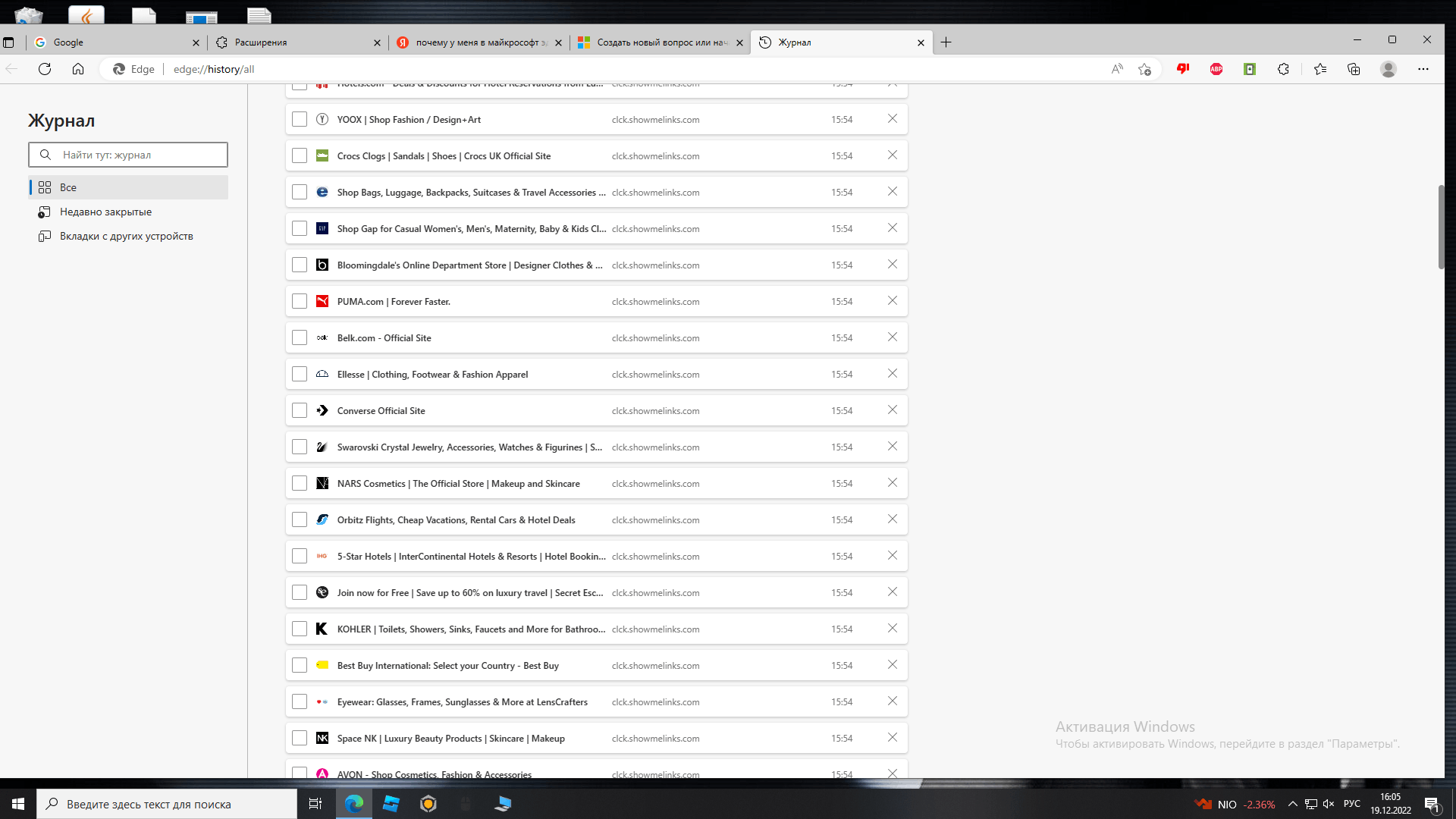Open Вкладки с других устройств
Screen dimensions: 1456x819
pyautogui.click(x=128, y=236)
